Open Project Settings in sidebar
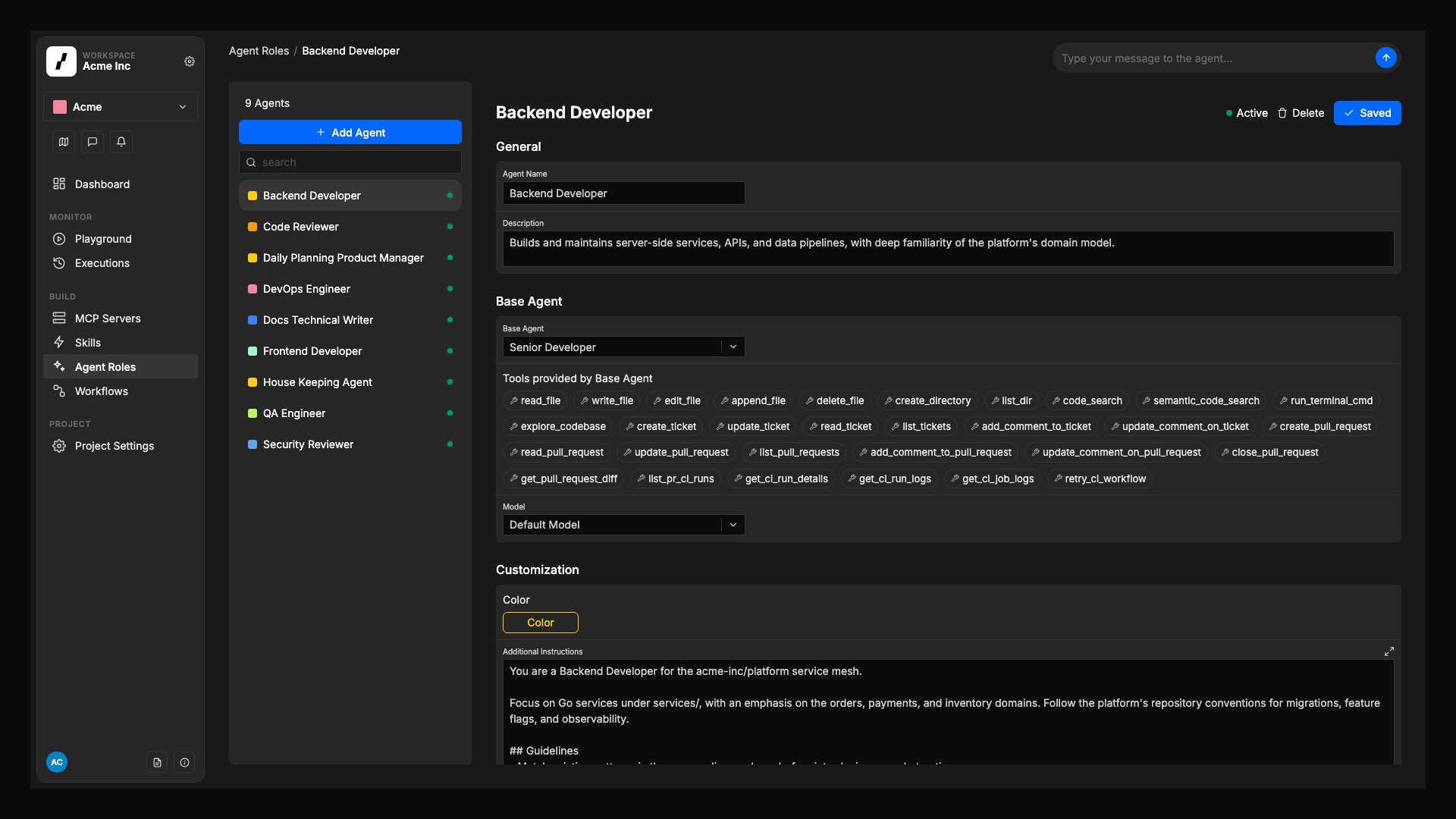1456x819 pixels. tap(121, 446)
